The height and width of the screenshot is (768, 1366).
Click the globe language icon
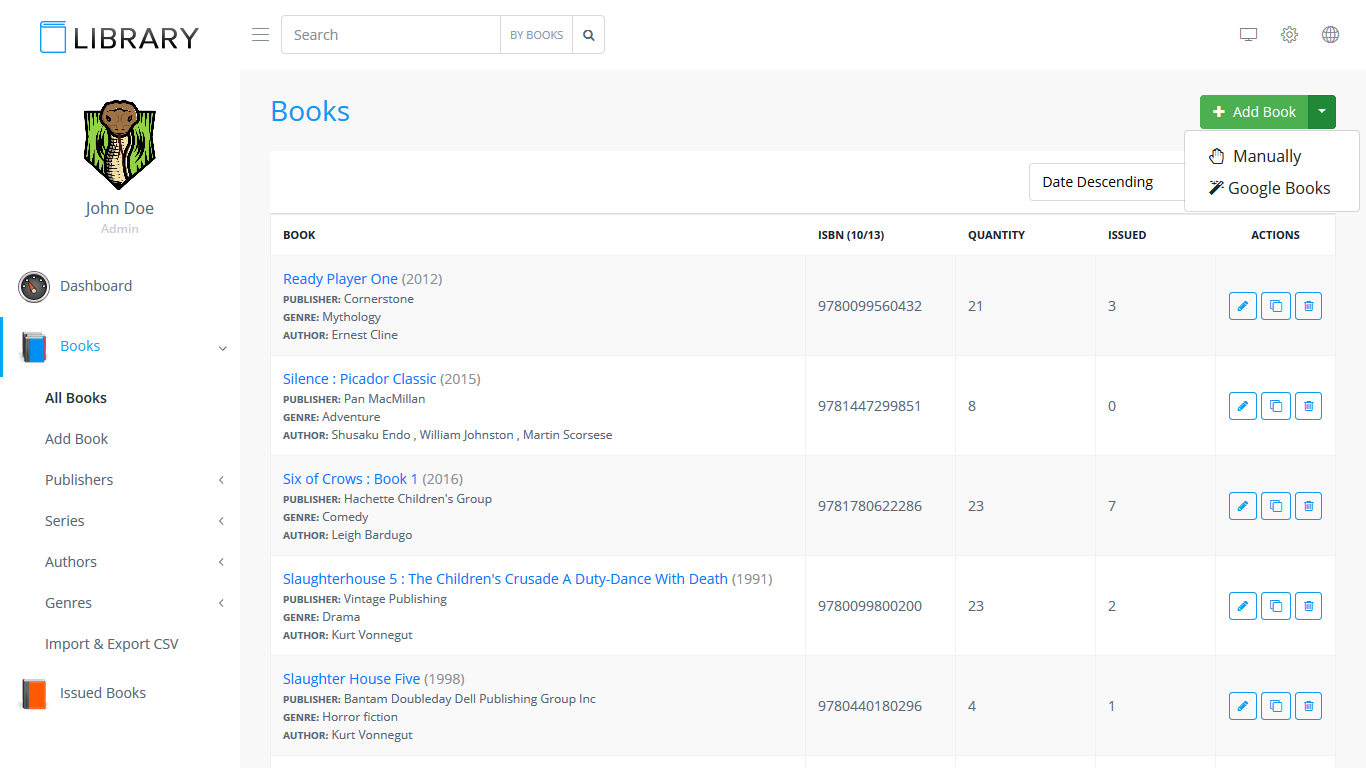pos(1330,35)
